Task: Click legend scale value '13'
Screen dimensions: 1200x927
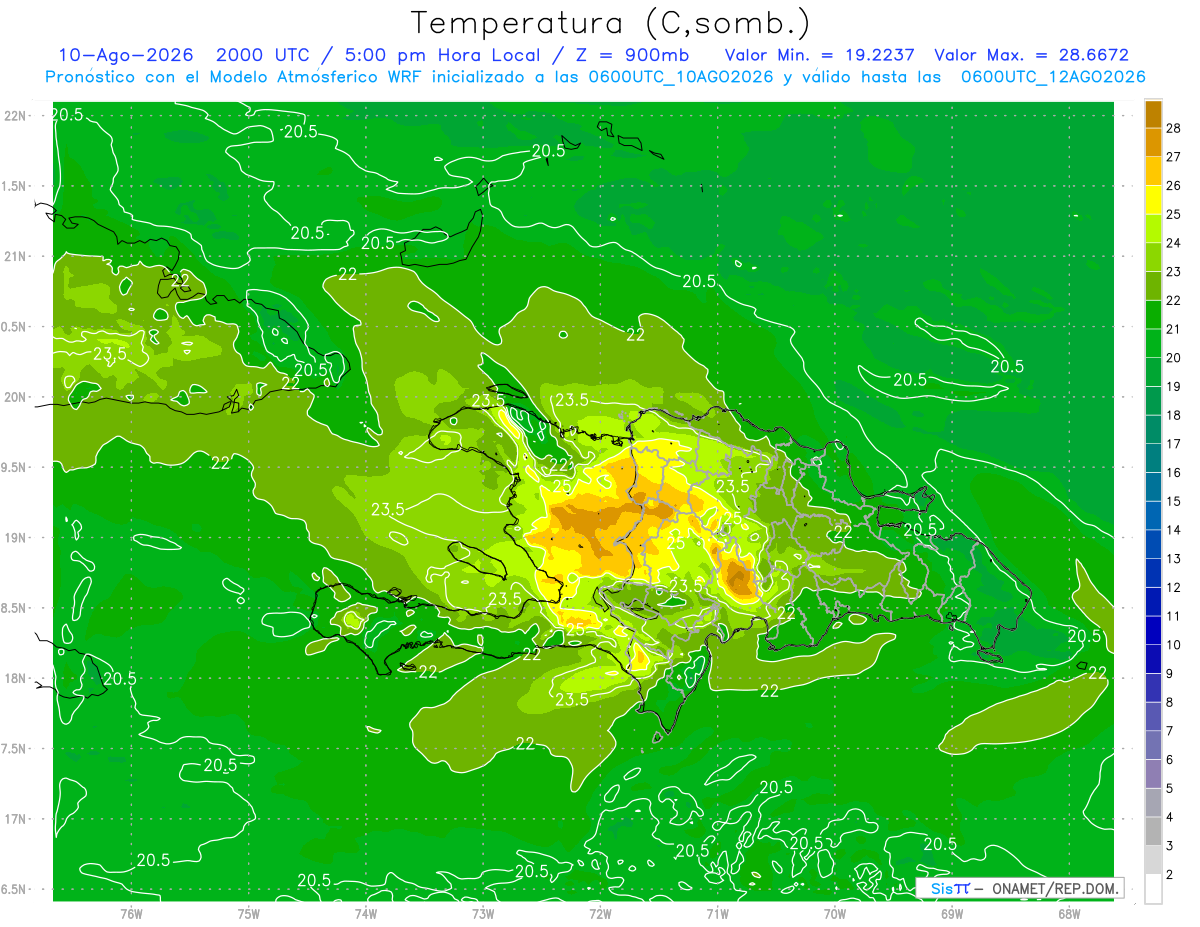Action: [1174, 558]
